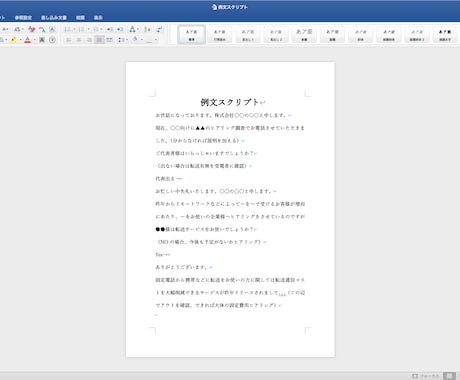460x380 pixels.
Task: Apply the 見出し 1 style from the gallery
Action: pyautogui.click(x=248, y=35)
